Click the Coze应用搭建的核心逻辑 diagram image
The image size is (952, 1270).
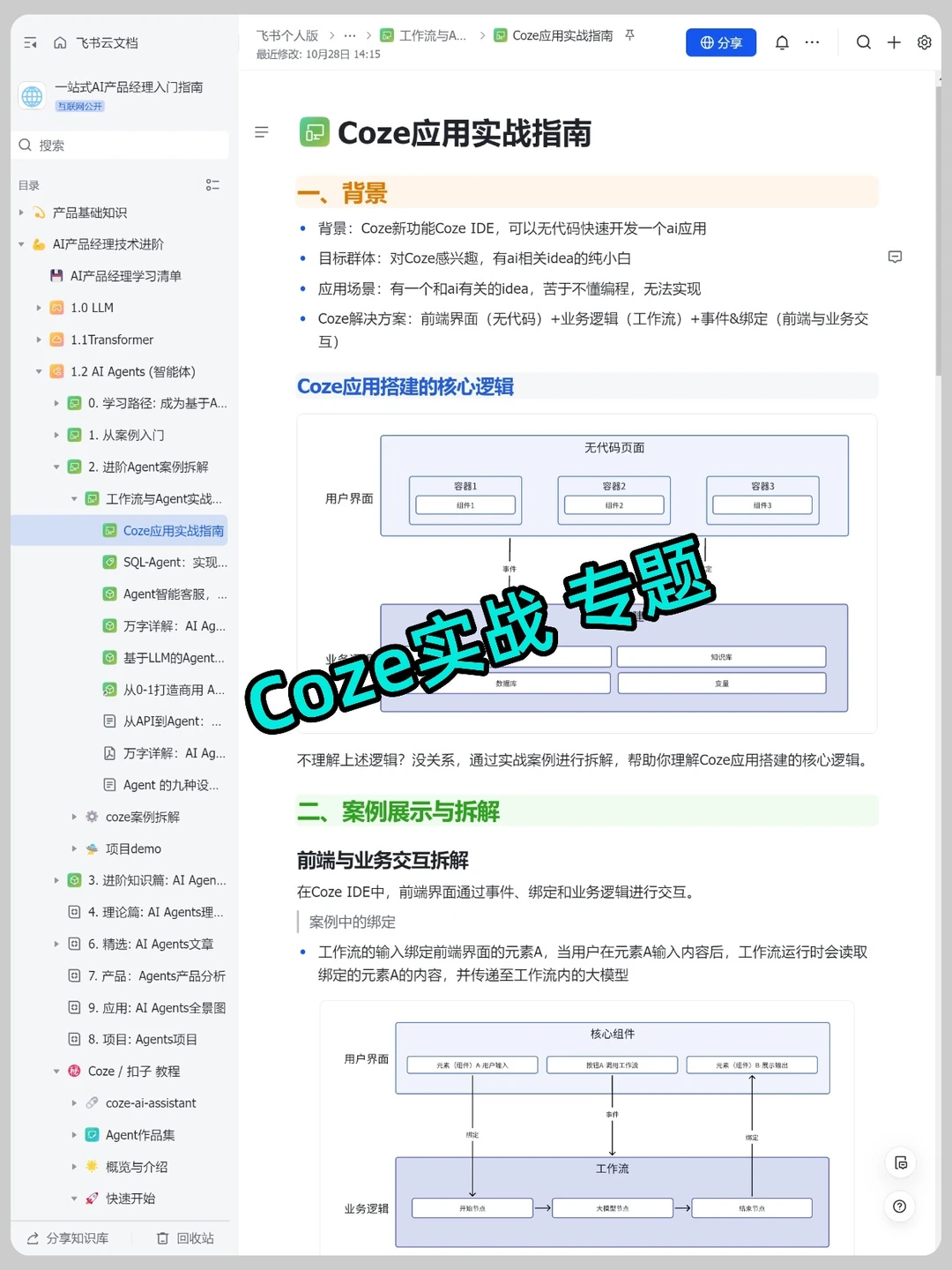coord(587,573)
